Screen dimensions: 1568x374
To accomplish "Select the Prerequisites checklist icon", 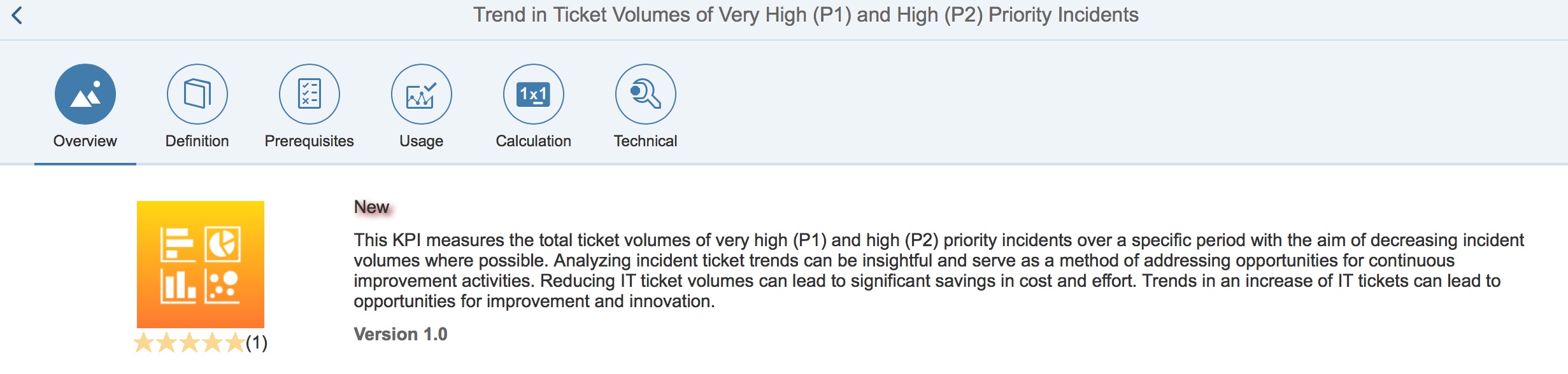I will pyautogui.click(x=310, y=94).
